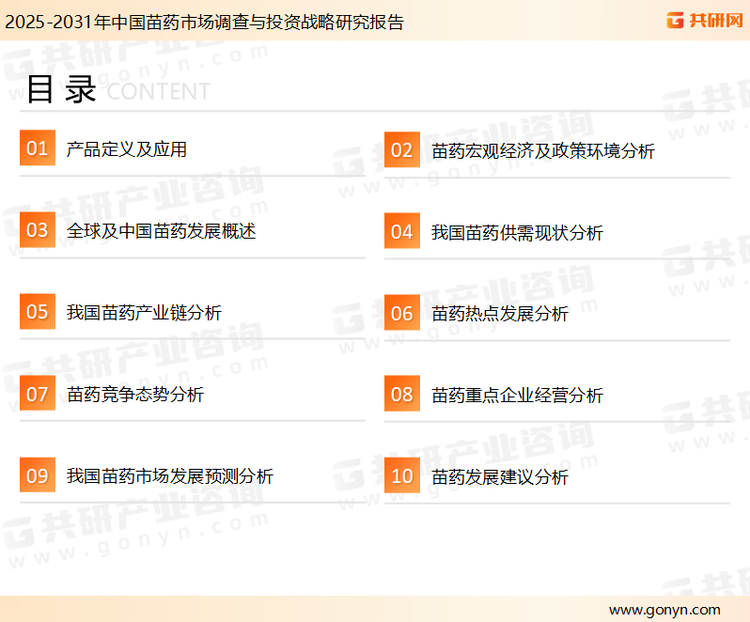Open 苗药竞争态势分析 chapter entry
The width and height of the screenshot is (750, 622).
[135, 395]
